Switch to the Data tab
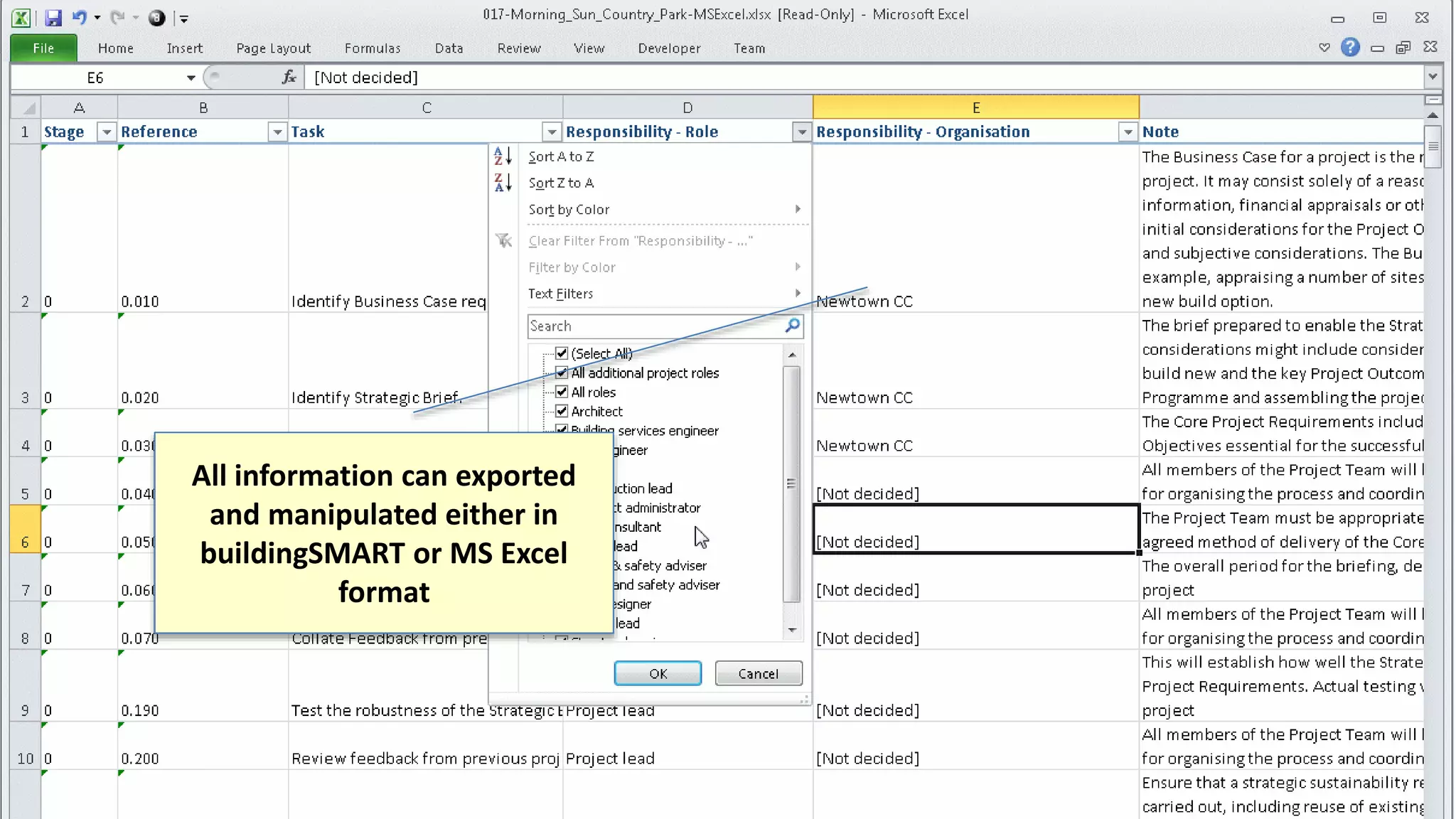Image resolution: width=1456 pixels, height=819 pixels. 449,48
